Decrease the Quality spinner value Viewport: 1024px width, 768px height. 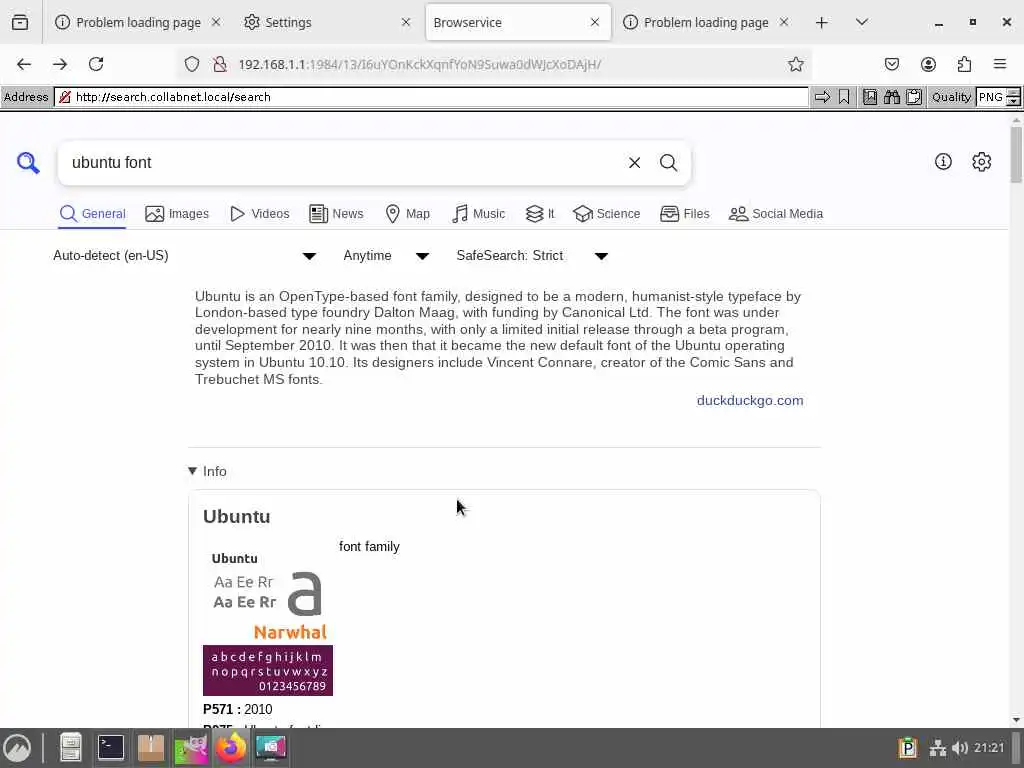coord(1014,102)
